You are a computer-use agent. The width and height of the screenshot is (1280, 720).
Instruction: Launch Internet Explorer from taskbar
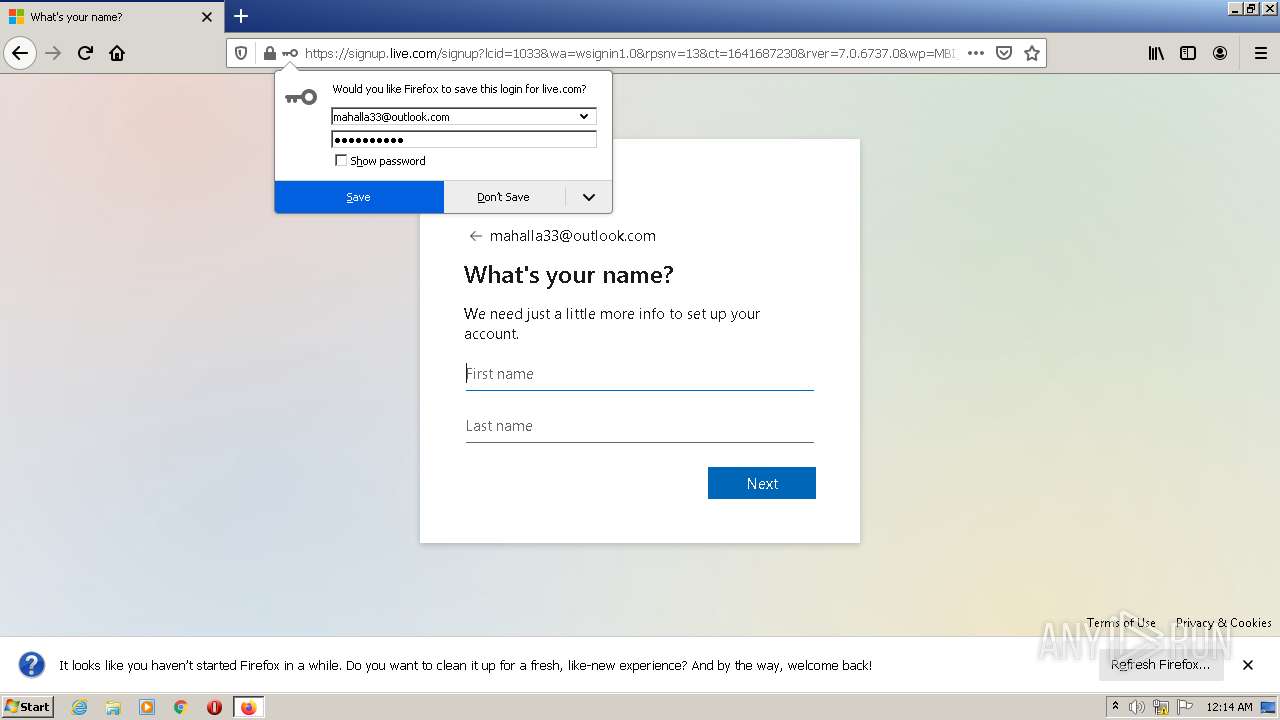tap(79, 707)
